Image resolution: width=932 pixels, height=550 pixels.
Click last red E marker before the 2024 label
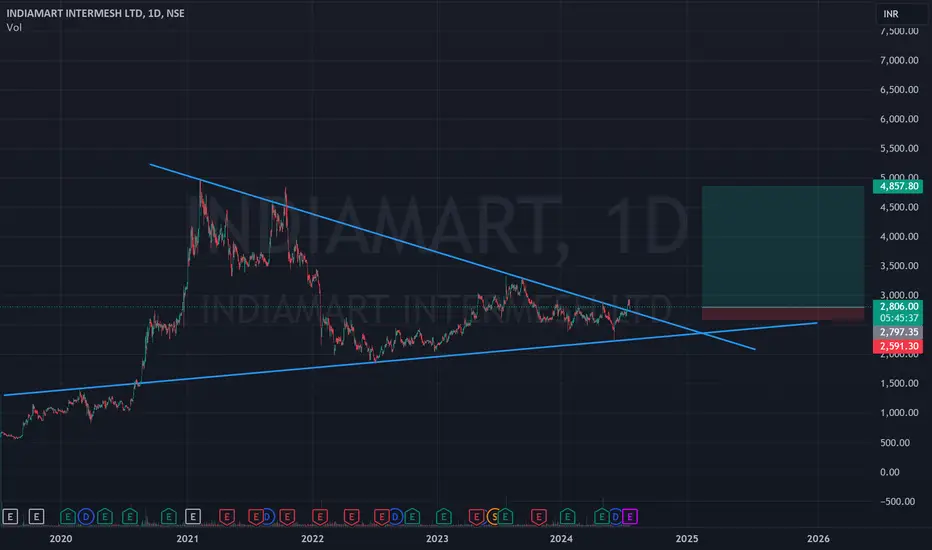539,517
